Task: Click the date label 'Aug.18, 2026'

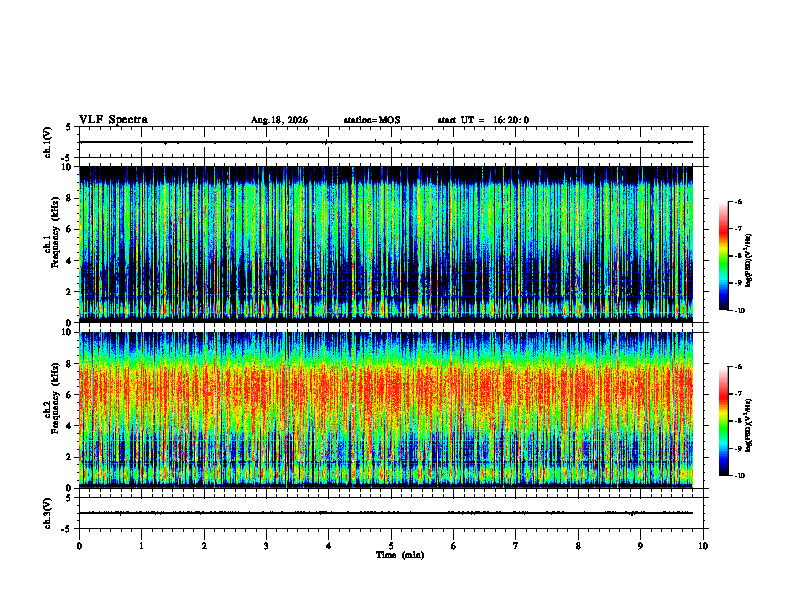Action: point(279,120)
